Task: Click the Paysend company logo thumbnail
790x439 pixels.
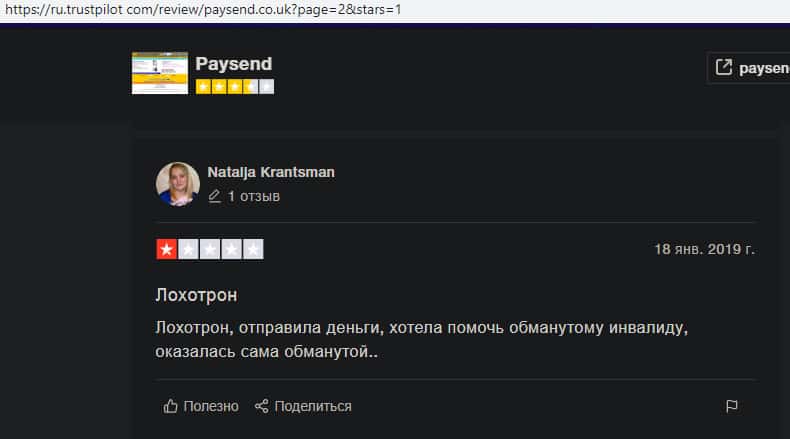Action: click(x=160, y=73)
